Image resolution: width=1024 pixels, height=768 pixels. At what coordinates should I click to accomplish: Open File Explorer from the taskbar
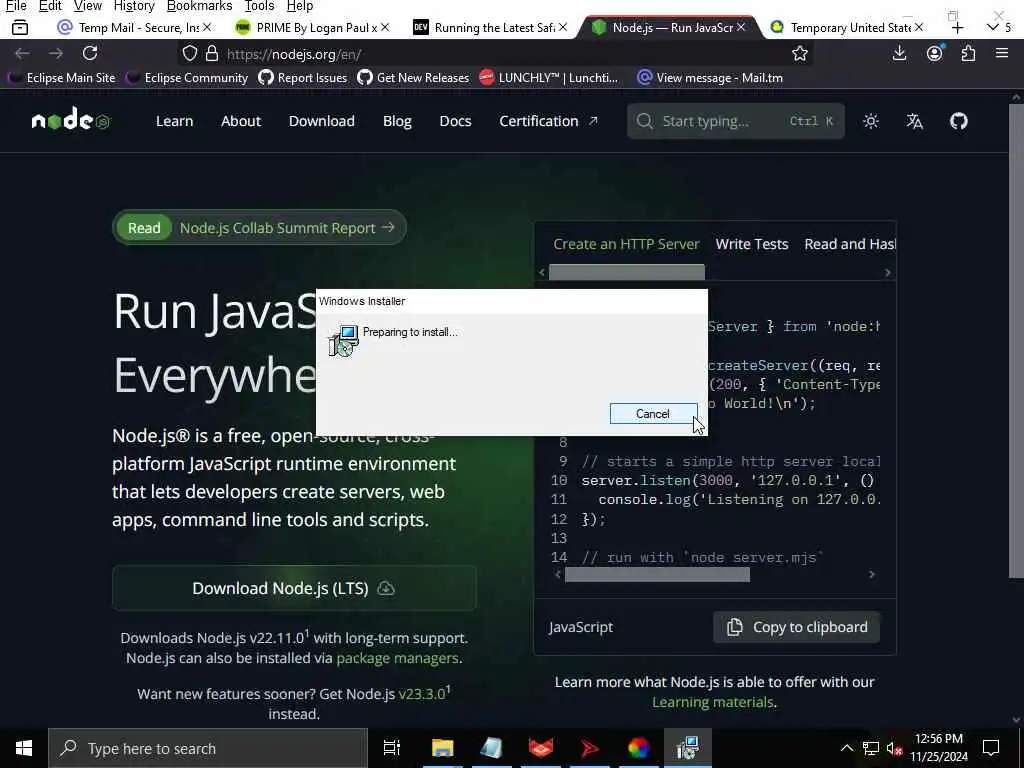[442, 748]
